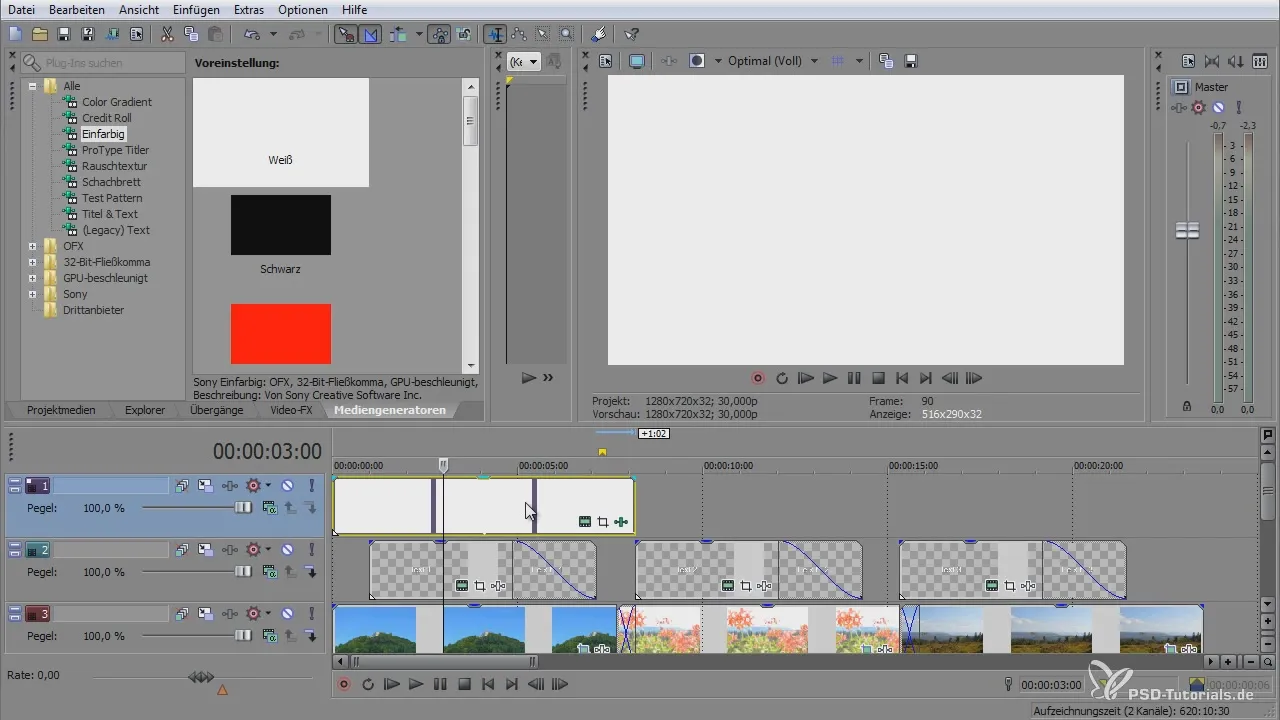Select the Schwarz preset thumbnail

tap(281, 225)
